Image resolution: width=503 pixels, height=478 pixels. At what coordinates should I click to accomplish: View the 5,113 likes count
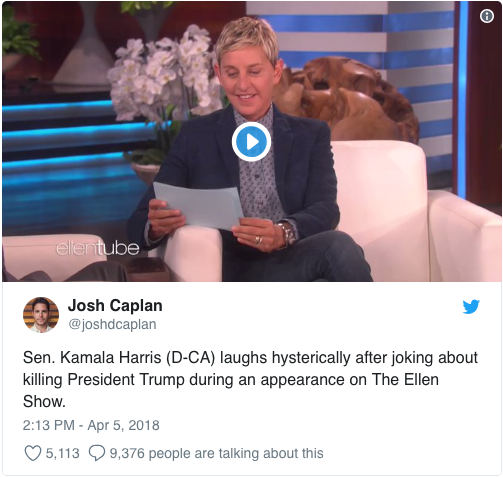point(63,453)
